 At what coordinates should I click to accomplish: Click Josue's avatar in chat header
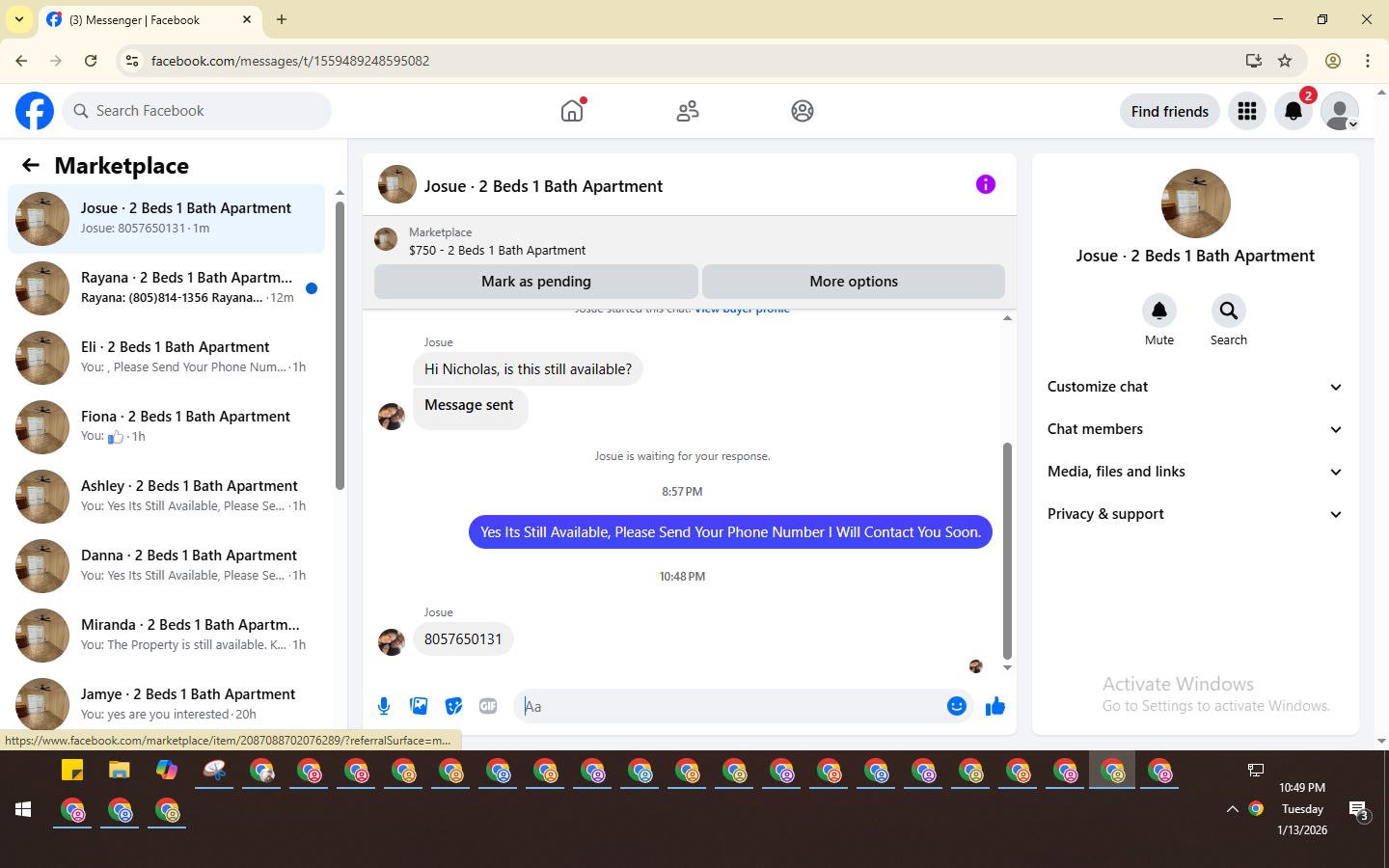(x=397, y=184)
